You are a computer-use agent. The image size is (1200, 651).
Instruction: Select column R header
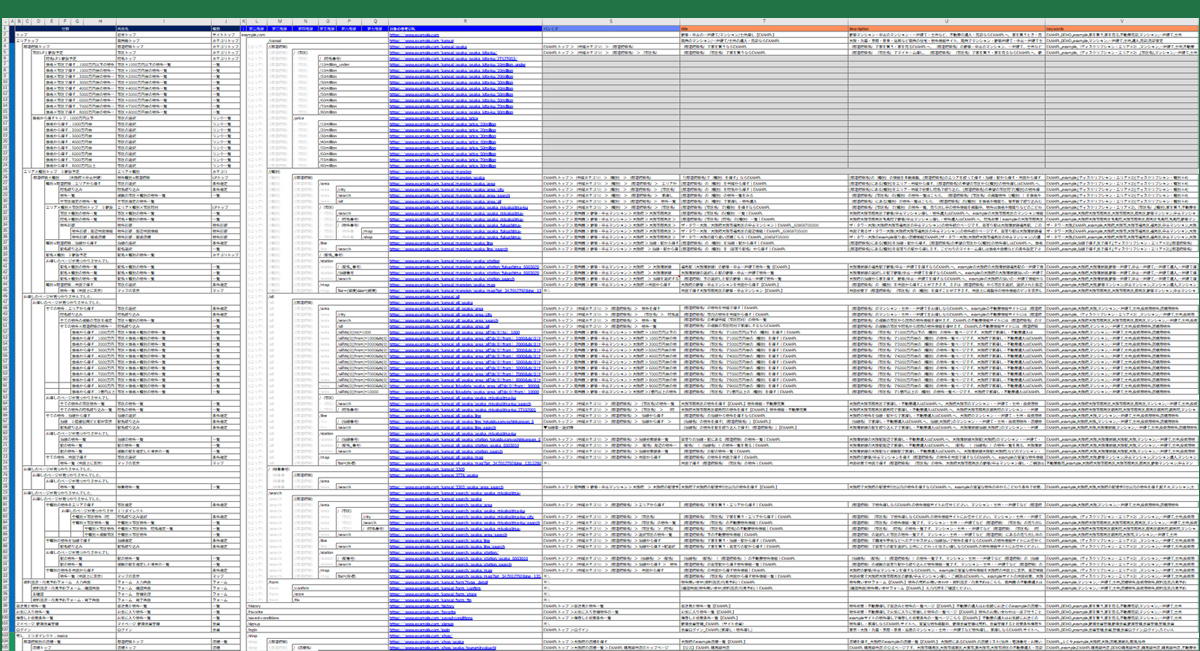465,22
